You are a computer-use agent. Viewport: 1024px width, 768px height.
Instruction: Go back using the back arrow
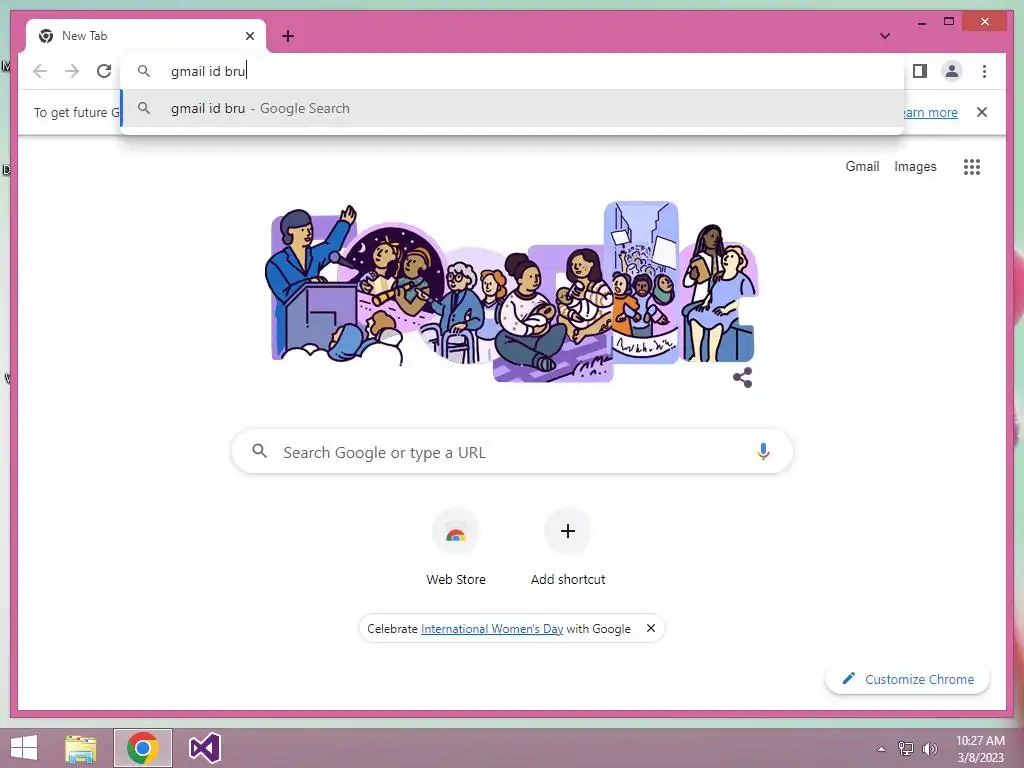(x=40, y=71)
